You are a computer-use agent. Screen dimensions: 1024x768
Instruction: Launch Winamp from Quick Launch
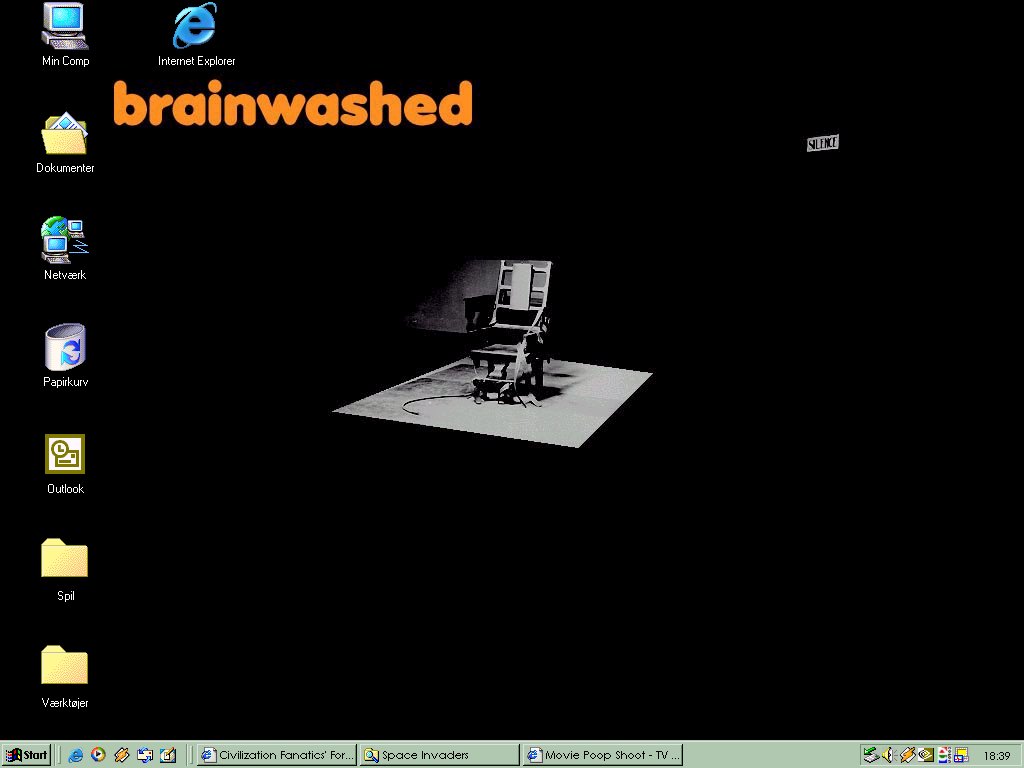click(121, 755)
